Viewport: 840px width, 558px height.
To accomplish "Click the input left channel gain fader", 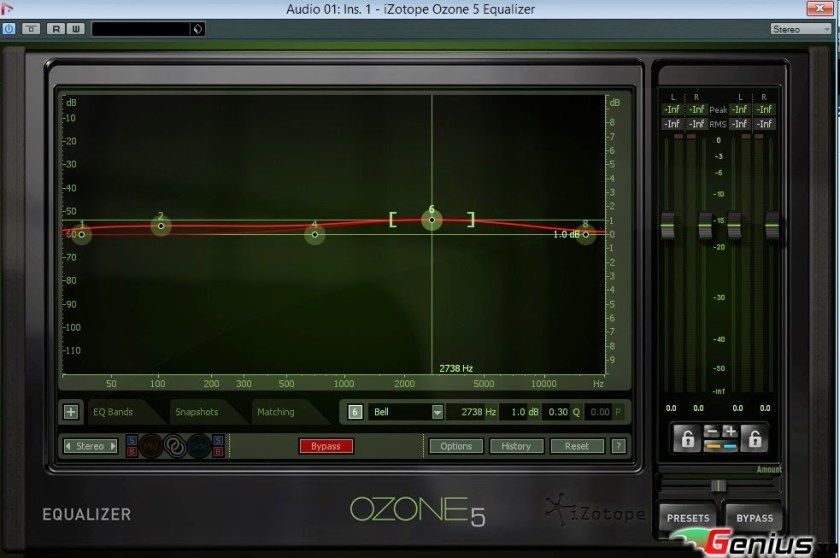I will click(668, 226).
